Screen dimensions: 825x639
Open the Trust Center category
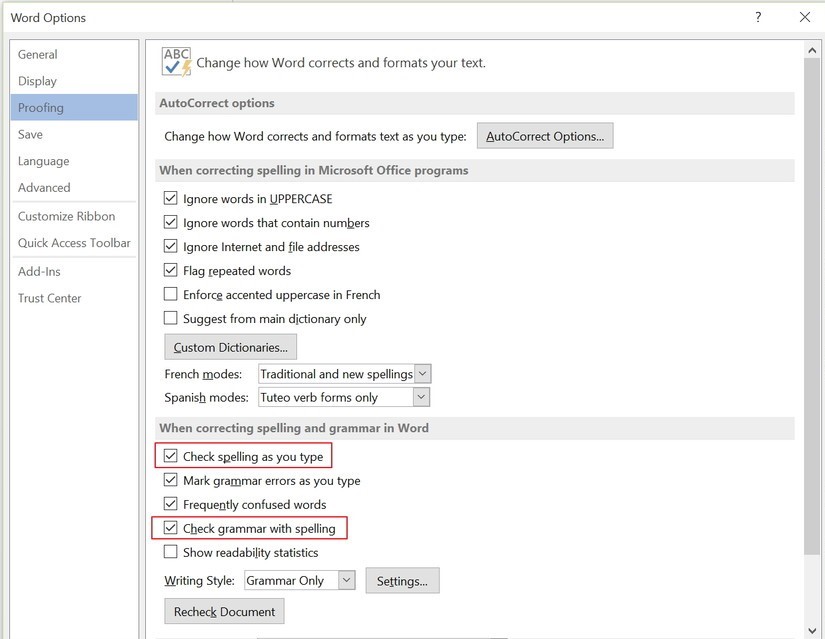click(74, 298)
